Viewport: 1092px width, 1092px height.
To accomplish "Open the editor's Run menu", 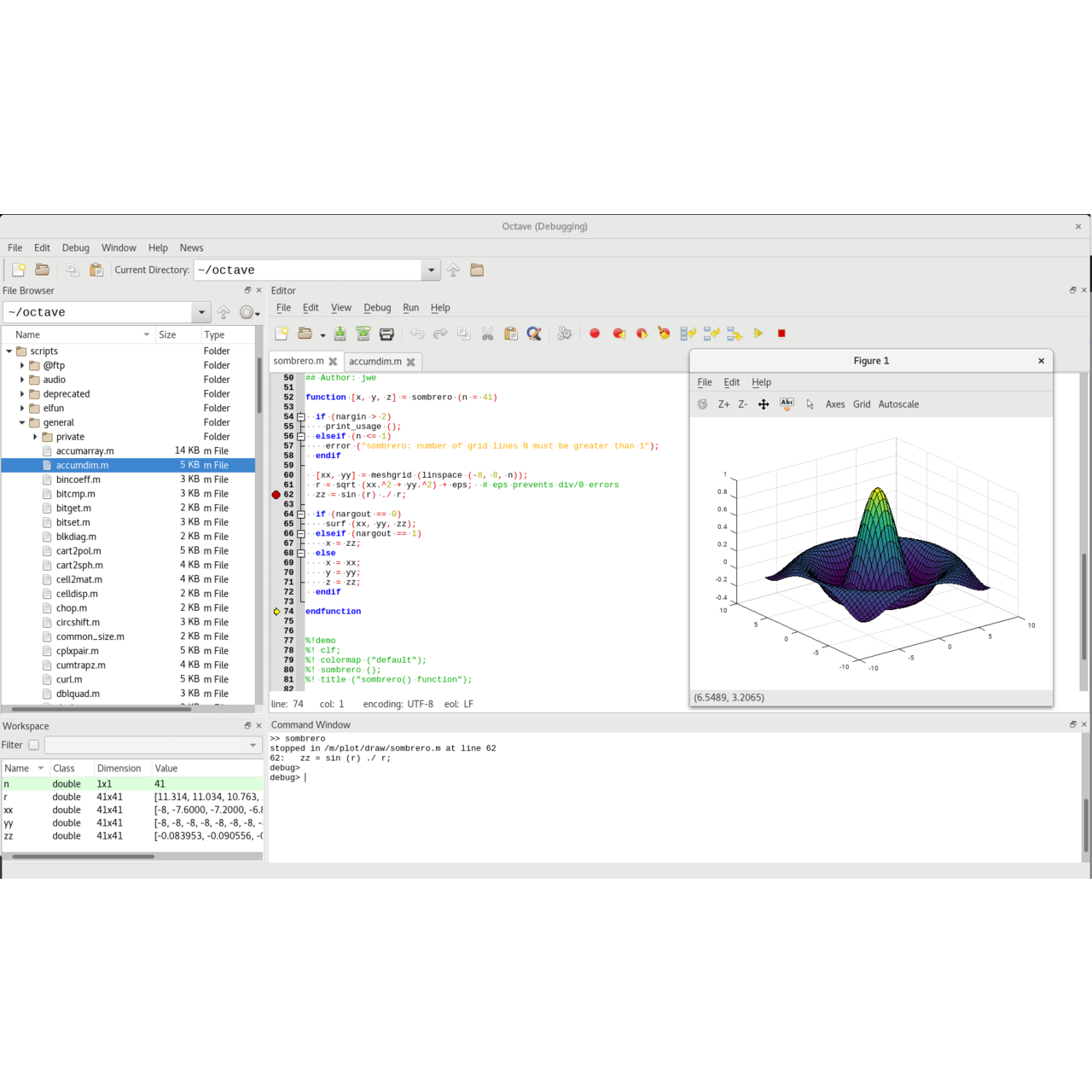I will (410, 308).
